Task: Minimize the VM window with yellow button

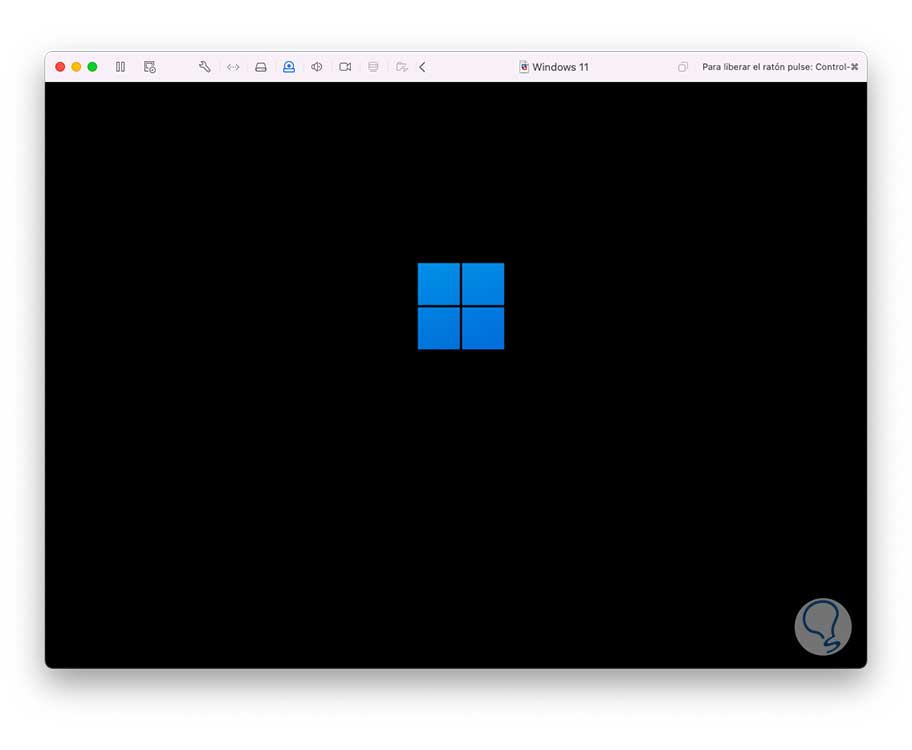Action: point(76,67)
